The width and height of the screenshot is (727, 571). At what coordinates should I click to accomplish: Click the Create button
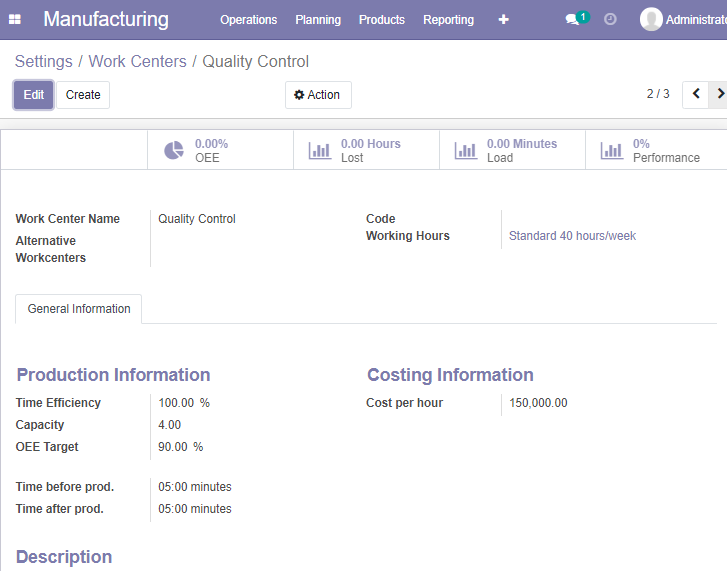[83, 95]
